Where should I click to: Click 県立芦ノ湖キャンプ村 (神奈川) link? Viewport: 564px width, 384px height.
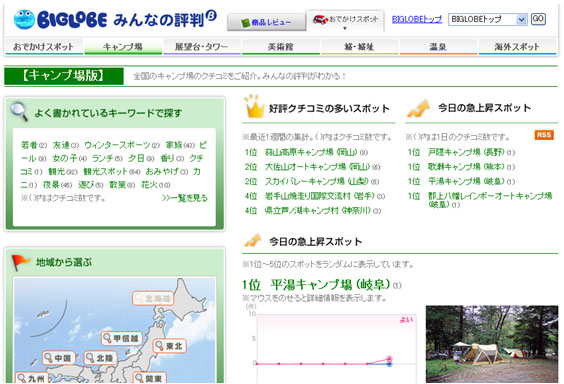click(x=318, y=210)
